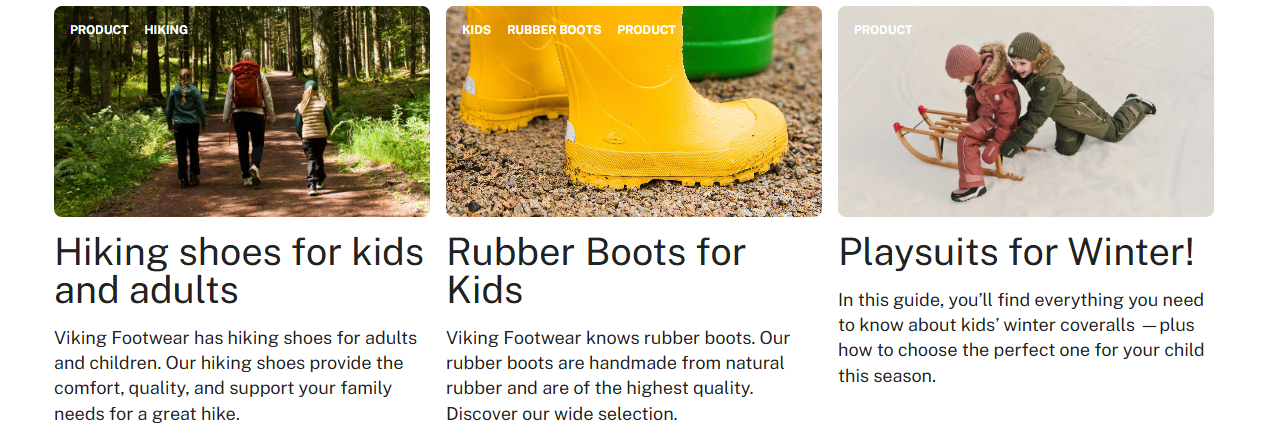The height and width of the screenshot is (439, 1271).
Task: Click the child in the olive green snowsuit
Action: click(x=1060, y=100)
